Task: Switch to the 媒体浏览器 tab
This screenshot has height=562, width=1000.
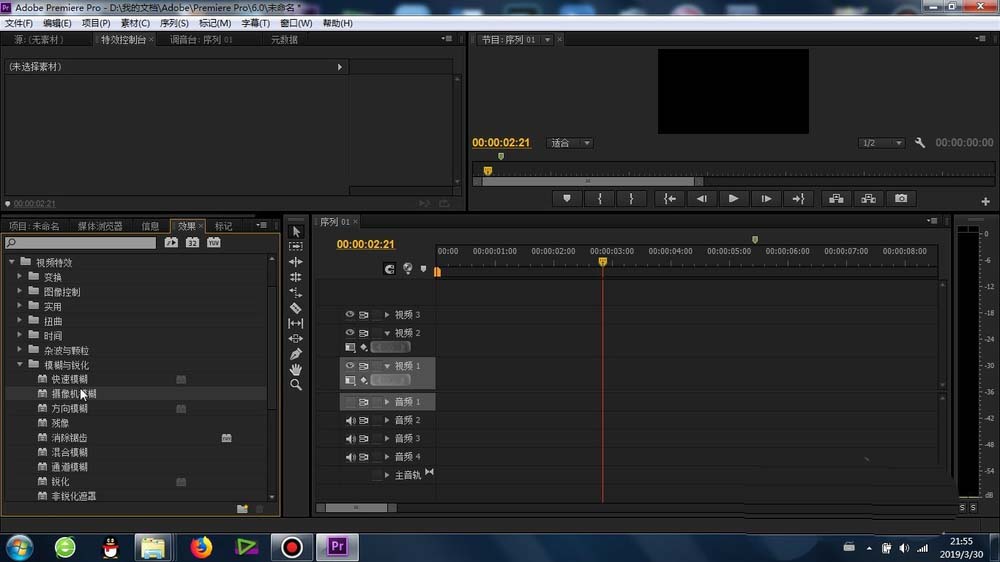Action: pyautogui.click(x=100, y=226)
